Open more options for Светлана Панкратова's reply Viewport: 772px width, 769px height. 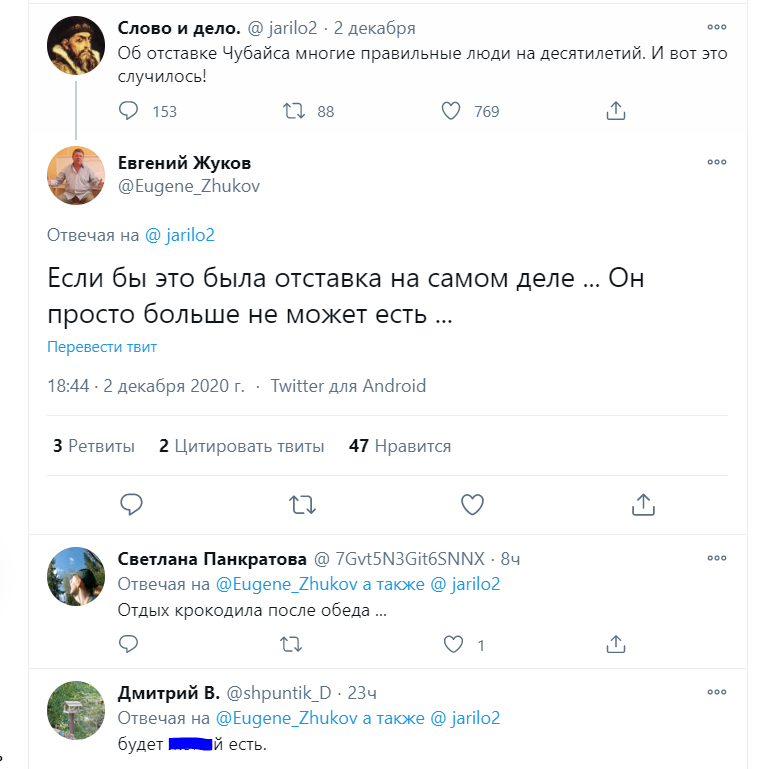point(717,558)
